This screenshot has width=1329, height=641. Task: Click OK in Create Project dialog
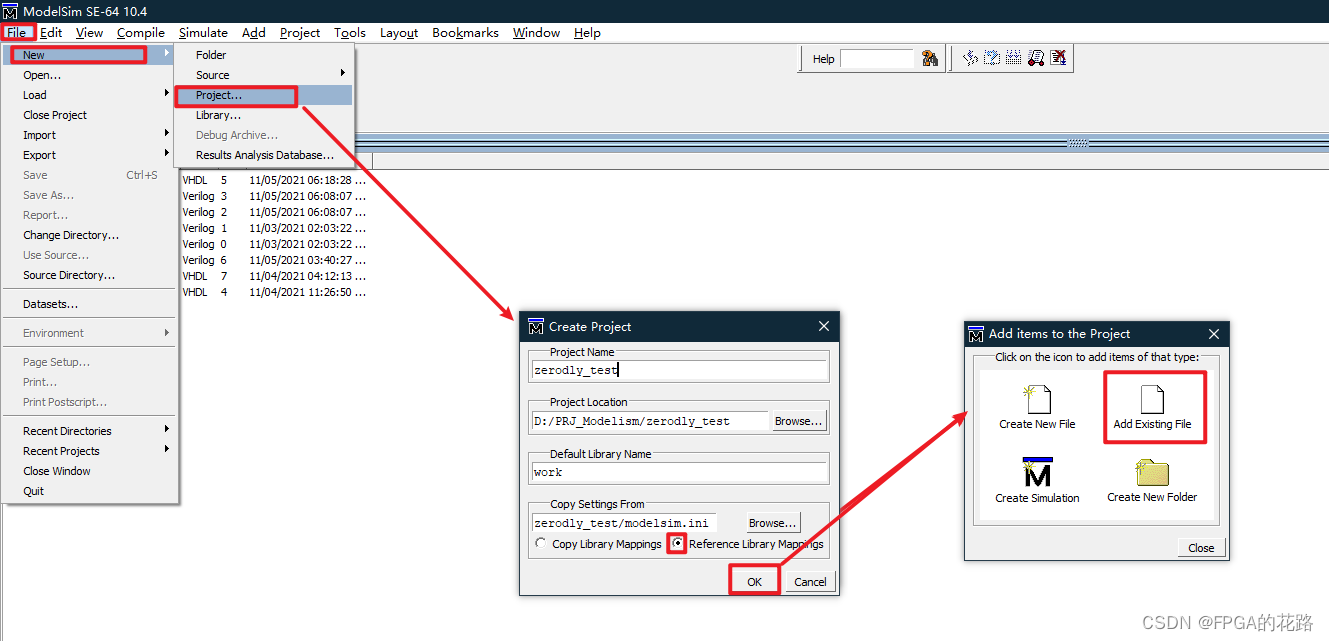(x=754, y=581)
